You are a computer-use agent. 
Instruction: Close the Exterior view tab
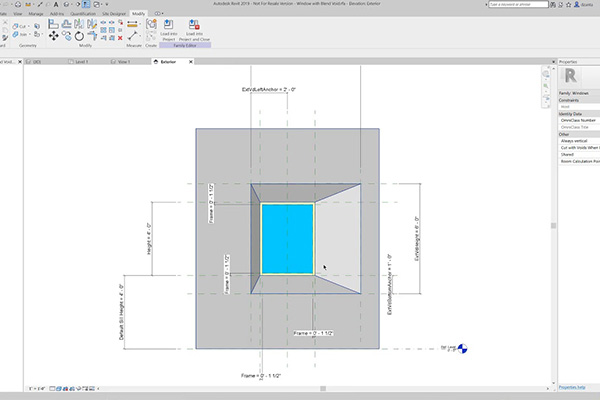tap(191, 62)
